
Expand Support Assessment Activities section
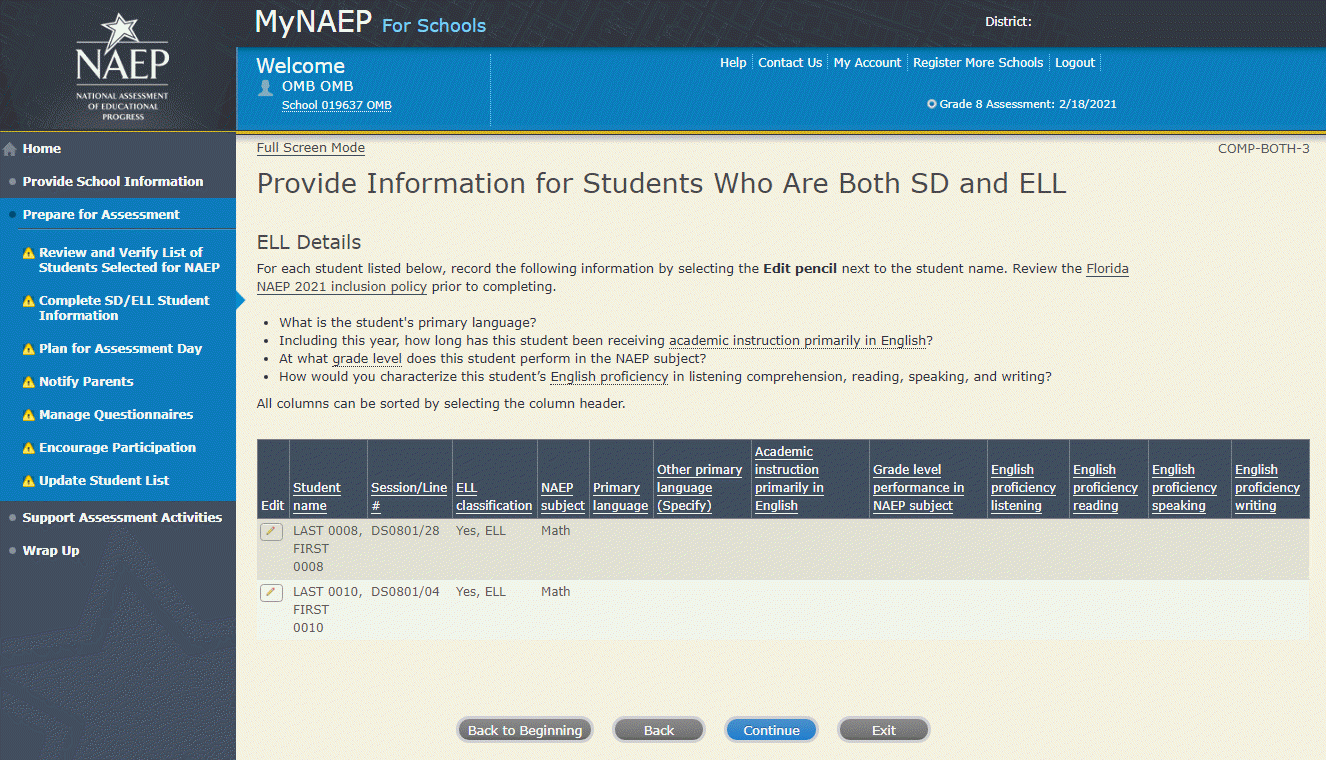122,518
